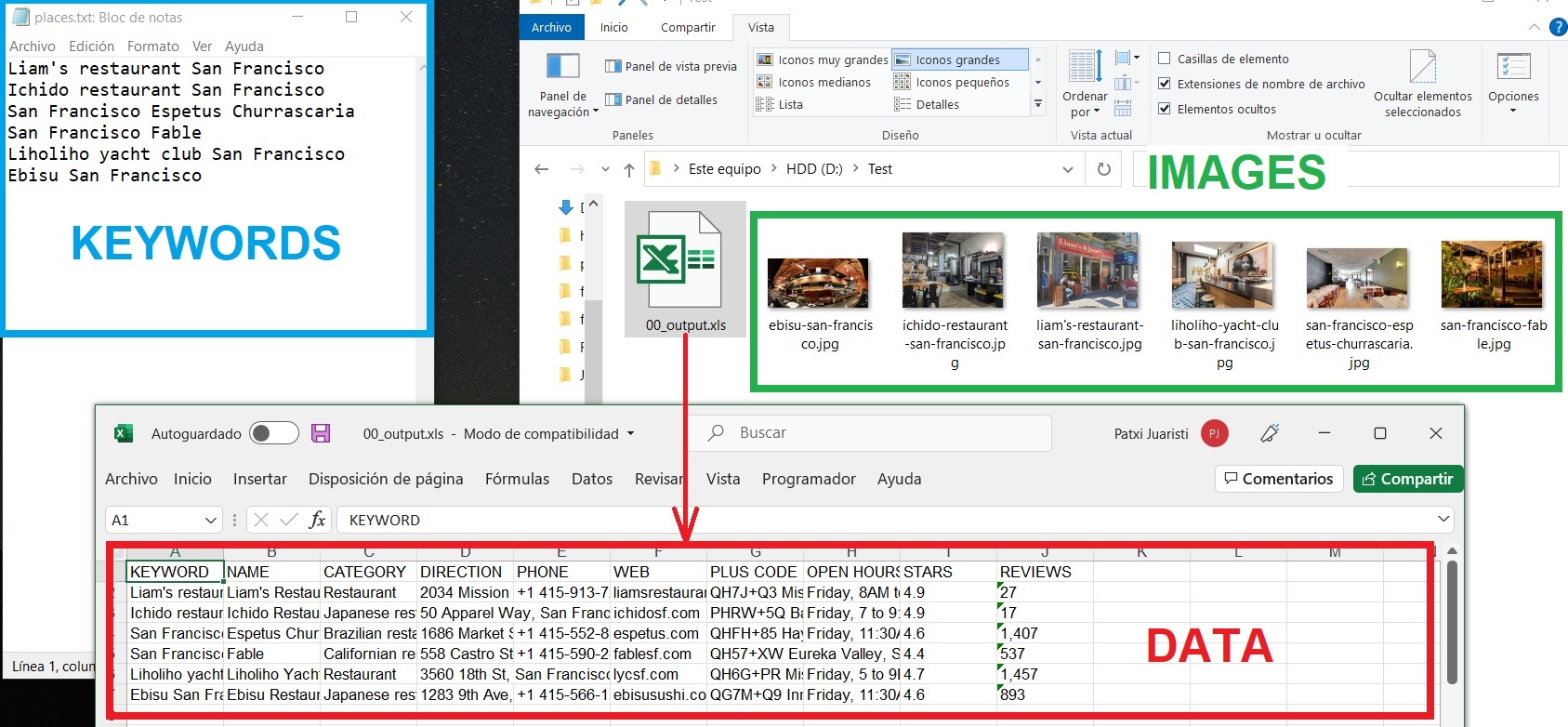Viewport: 1568px width, 727px height.
Task: Collapse the Explorer ribbon chevron
Action: tap(1535, 27)
